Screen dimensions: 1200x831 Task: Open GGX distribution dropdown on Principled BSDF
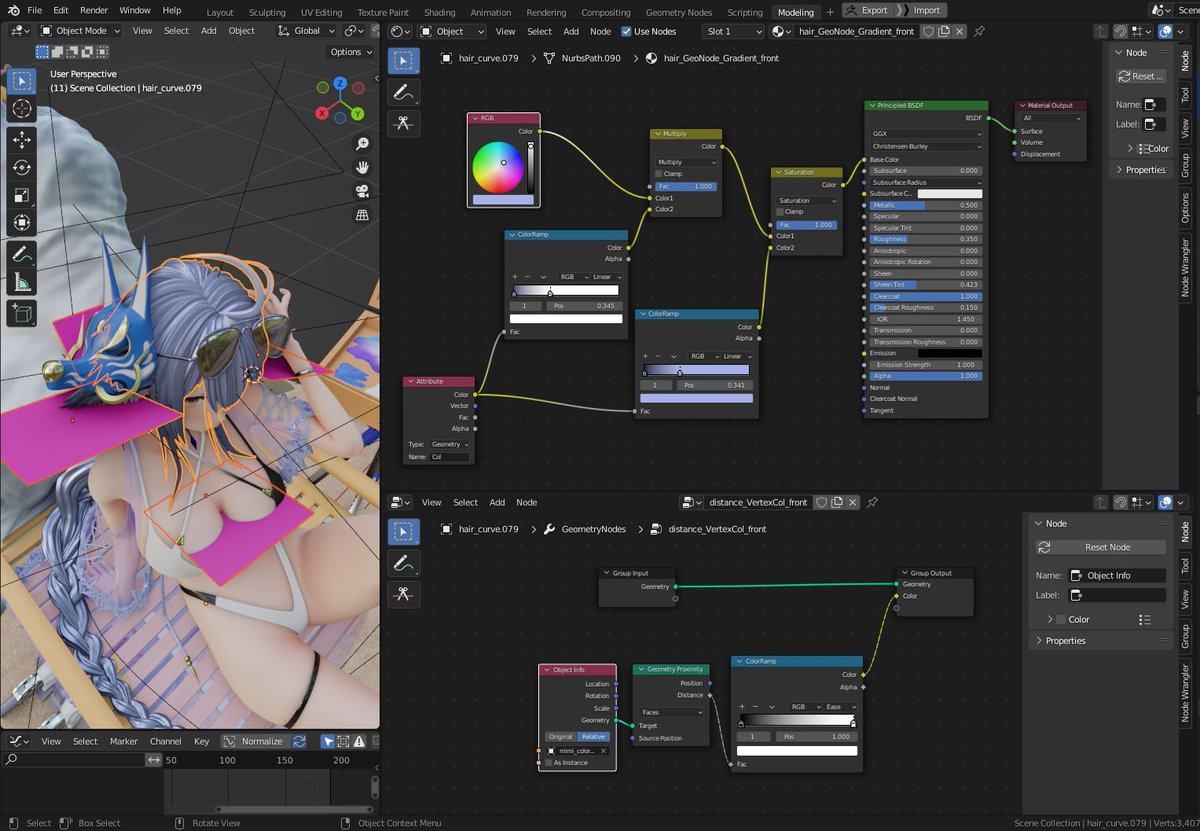point(926,133)
